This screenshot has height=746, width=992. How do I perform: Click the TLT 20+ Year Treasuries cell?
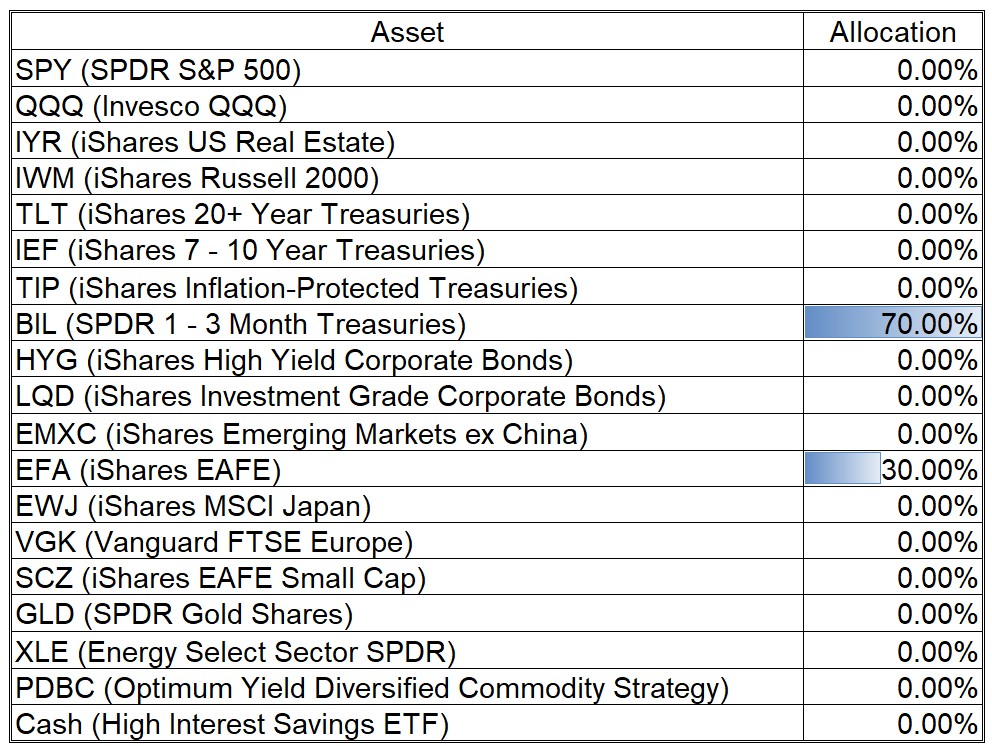[242, 214]
